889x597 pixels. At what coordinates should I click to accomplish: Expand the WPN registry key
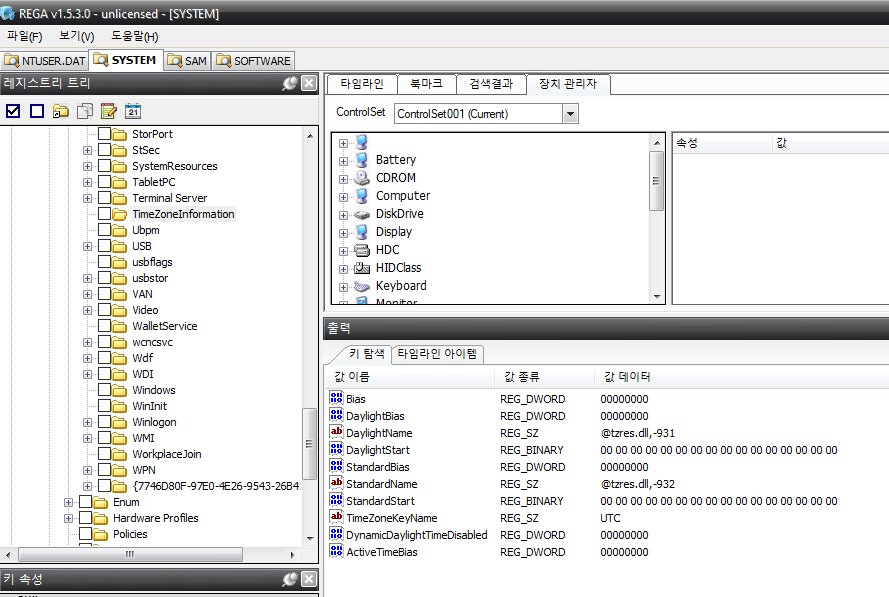(87, 470)
